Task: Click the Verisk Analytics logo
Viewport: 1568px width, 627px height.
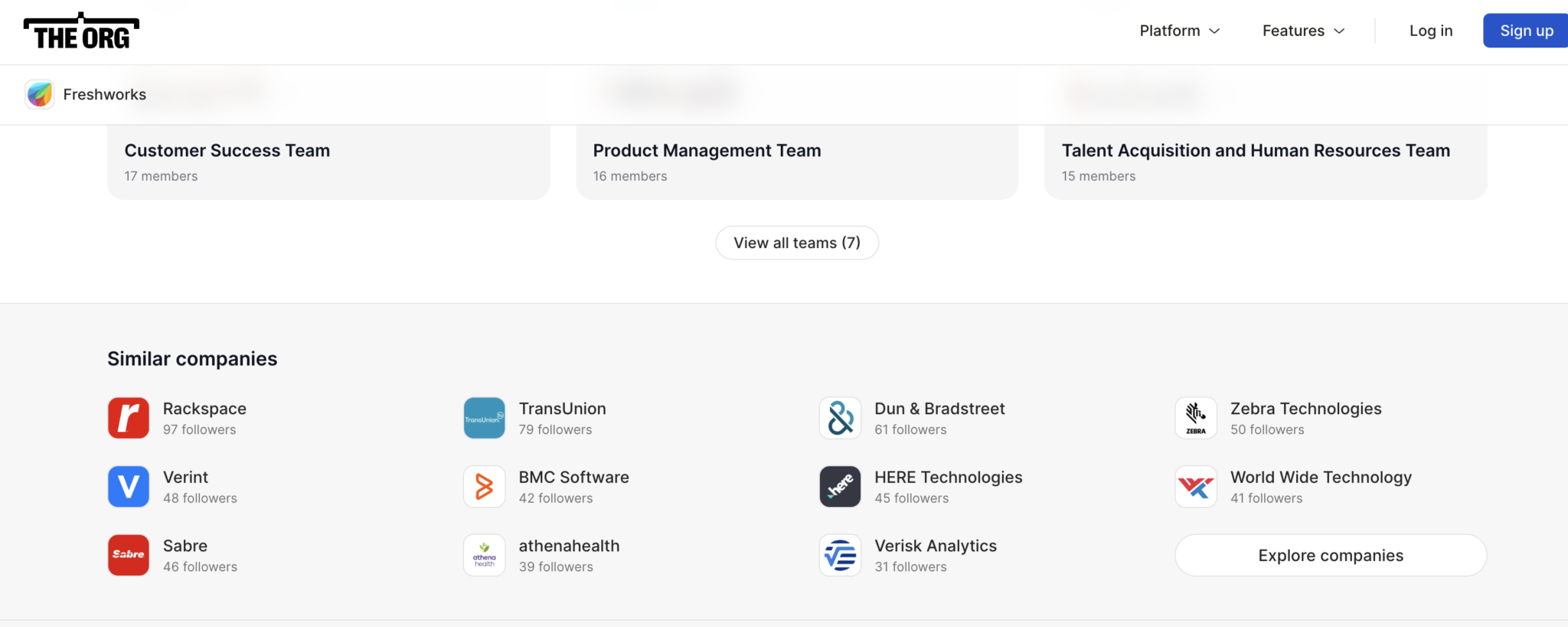Action: coord(840,555)
